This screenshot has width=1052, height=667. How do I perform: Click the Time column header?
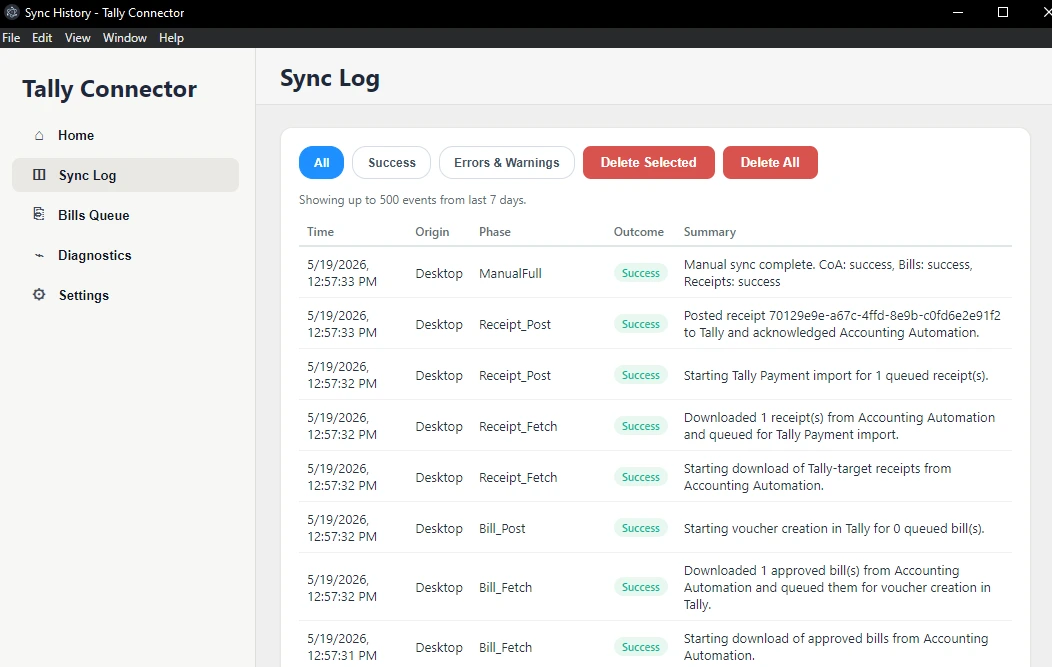point(320,232)
